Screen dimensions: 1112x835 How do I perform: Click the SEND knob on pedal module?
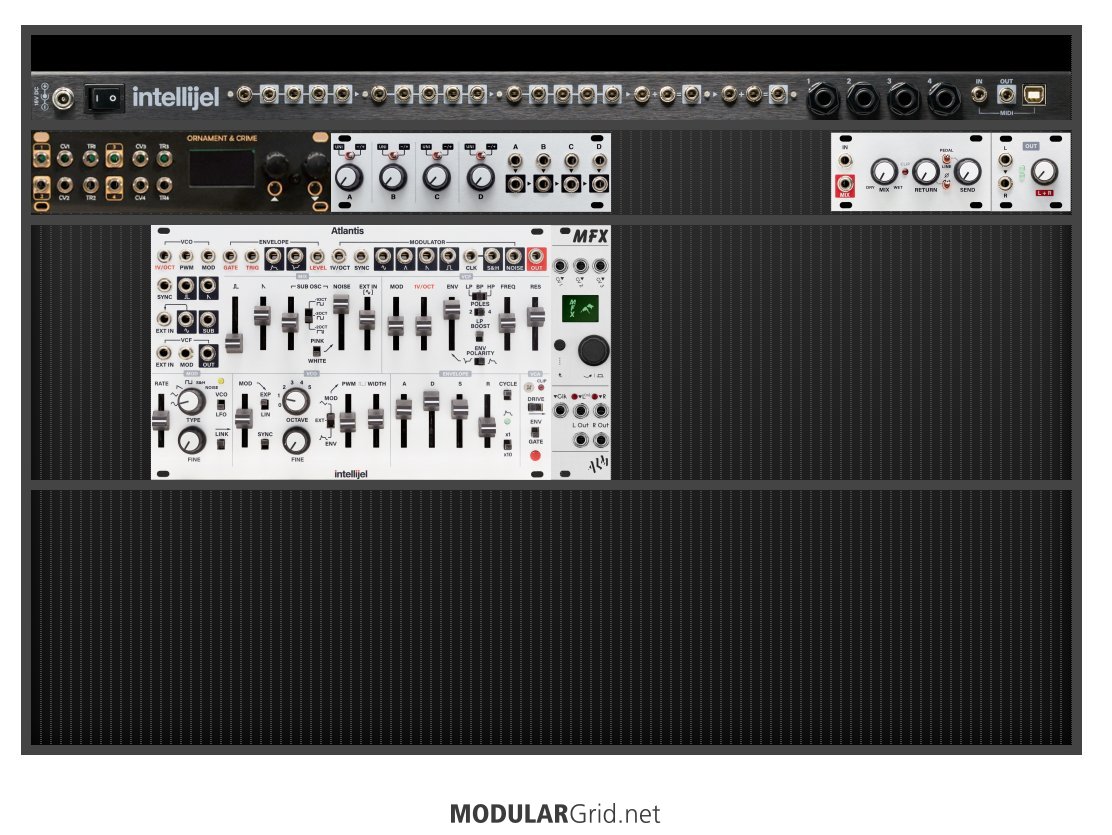click(x=967, y=172)
